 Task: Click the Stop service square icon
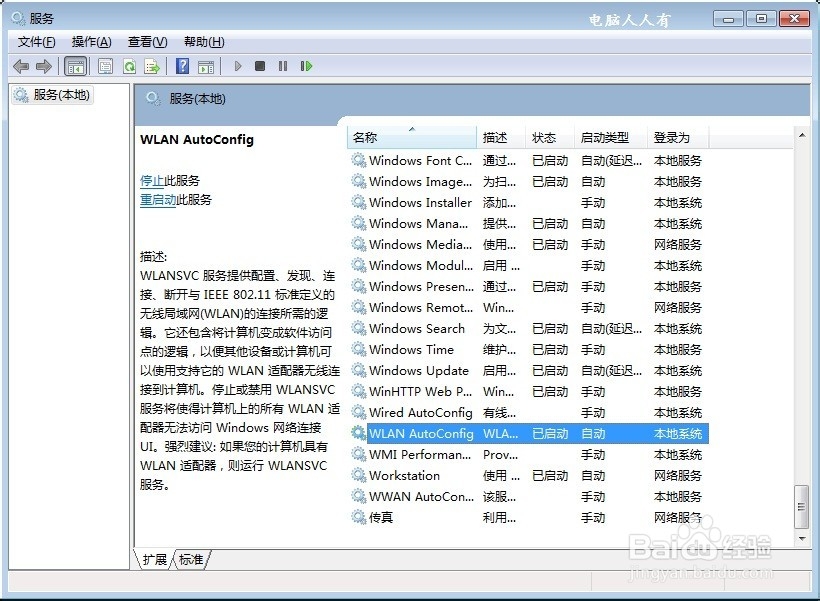pyautogui.click(x=260, y=66)
